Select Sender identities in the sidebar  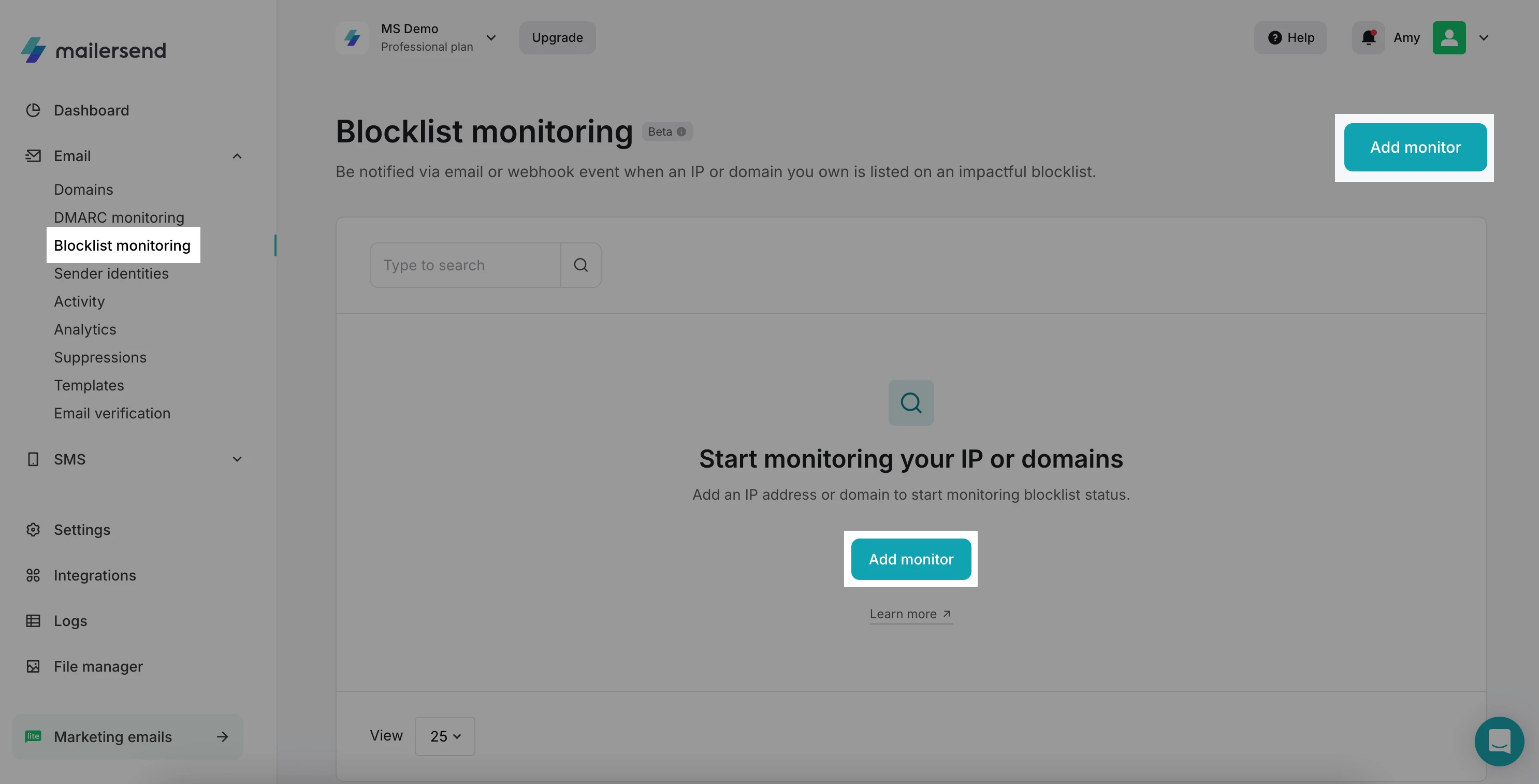(x=111, y=273)
